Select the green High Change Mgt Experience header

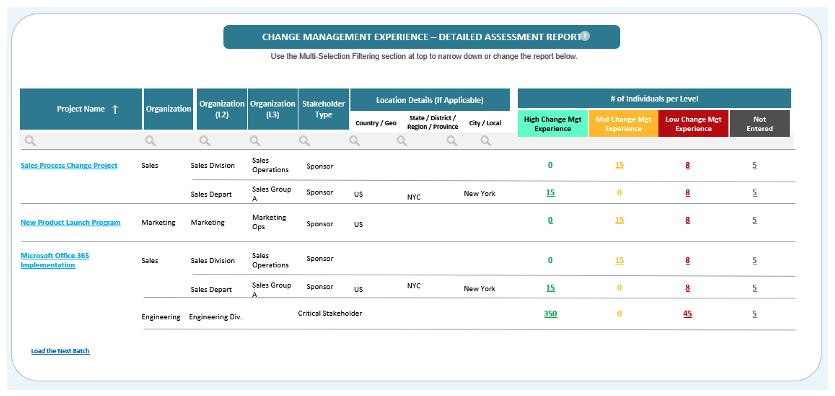(x=553, y=124)
